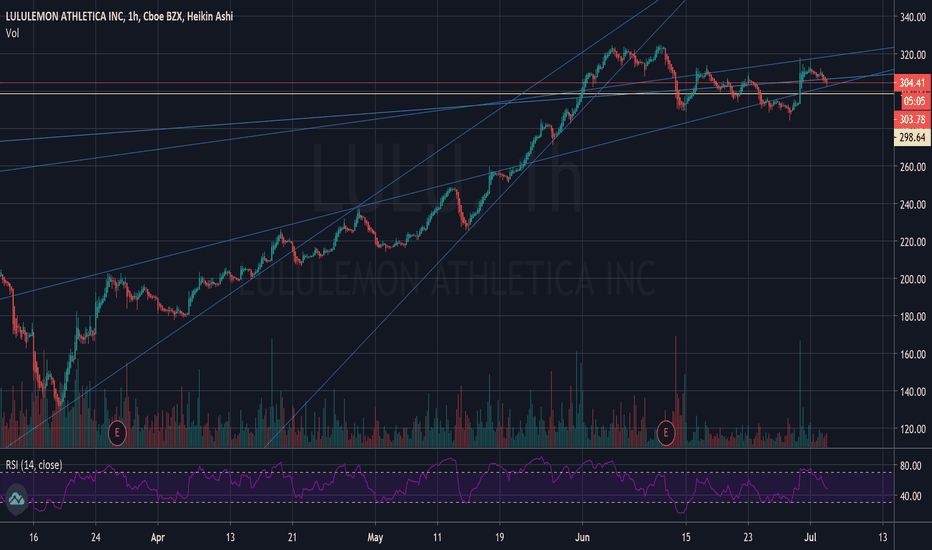
Task: Click the '24' date on time axis
Action: (96, 538)
